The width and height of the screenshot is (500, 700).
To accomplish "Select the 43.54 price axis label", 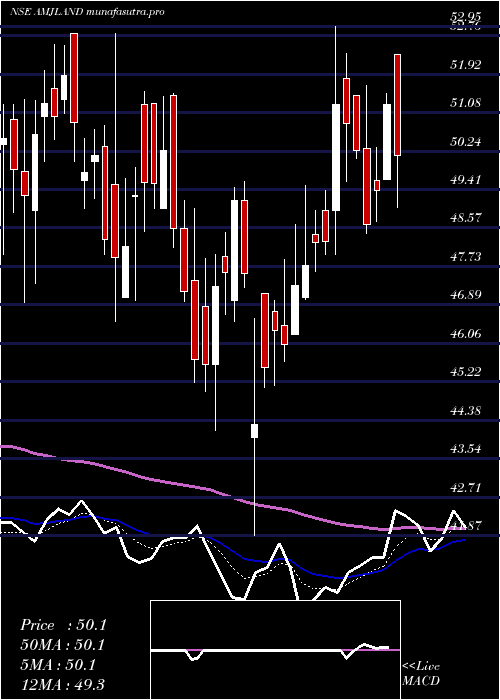I will pos(466,449).
